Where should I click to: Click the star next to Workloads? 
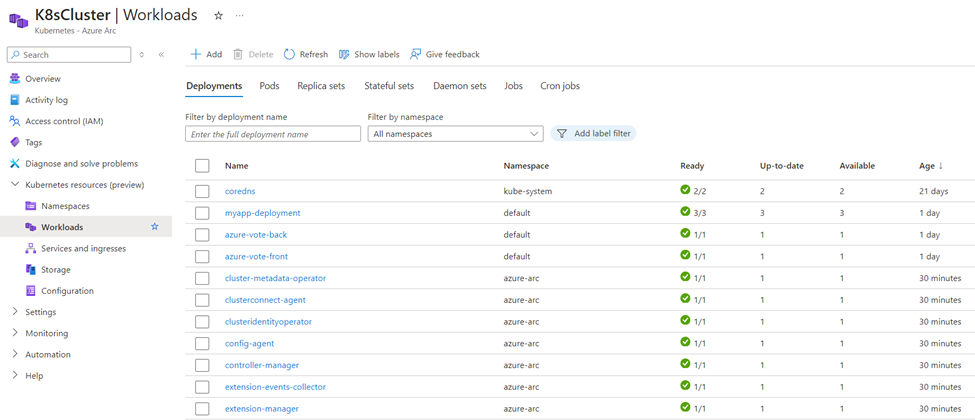pyautogui.click(x=155, y=227)
